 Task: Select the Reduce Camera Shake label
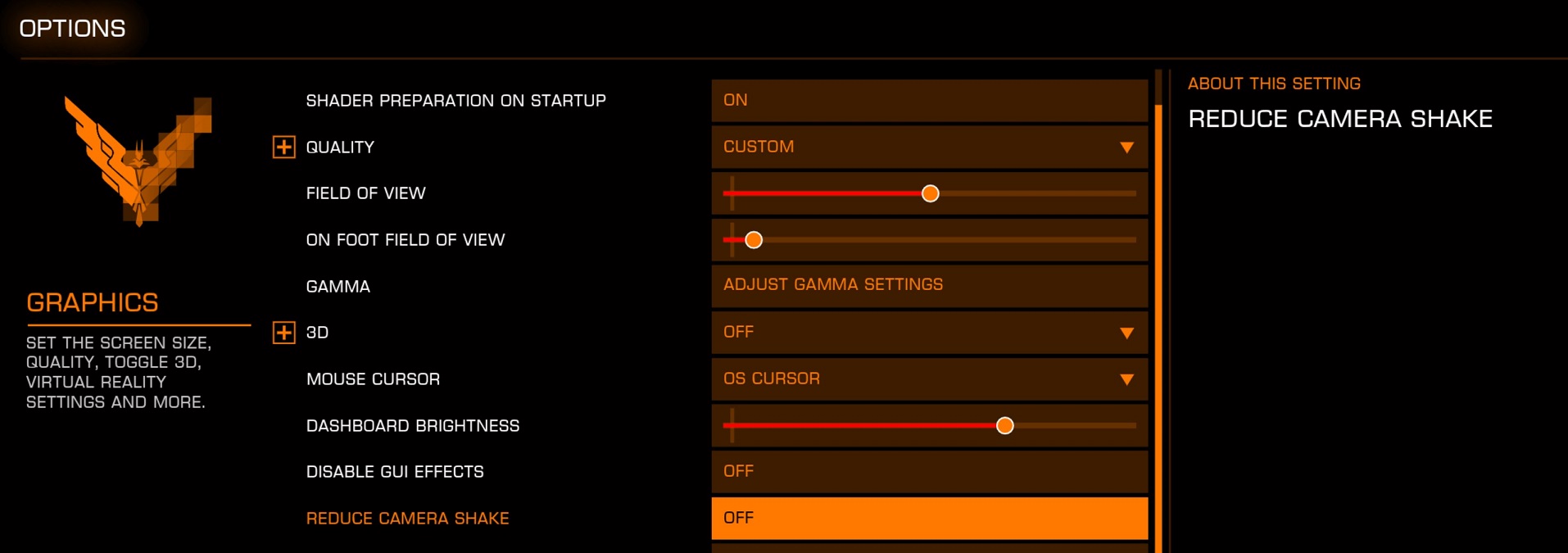click(407, 519)
